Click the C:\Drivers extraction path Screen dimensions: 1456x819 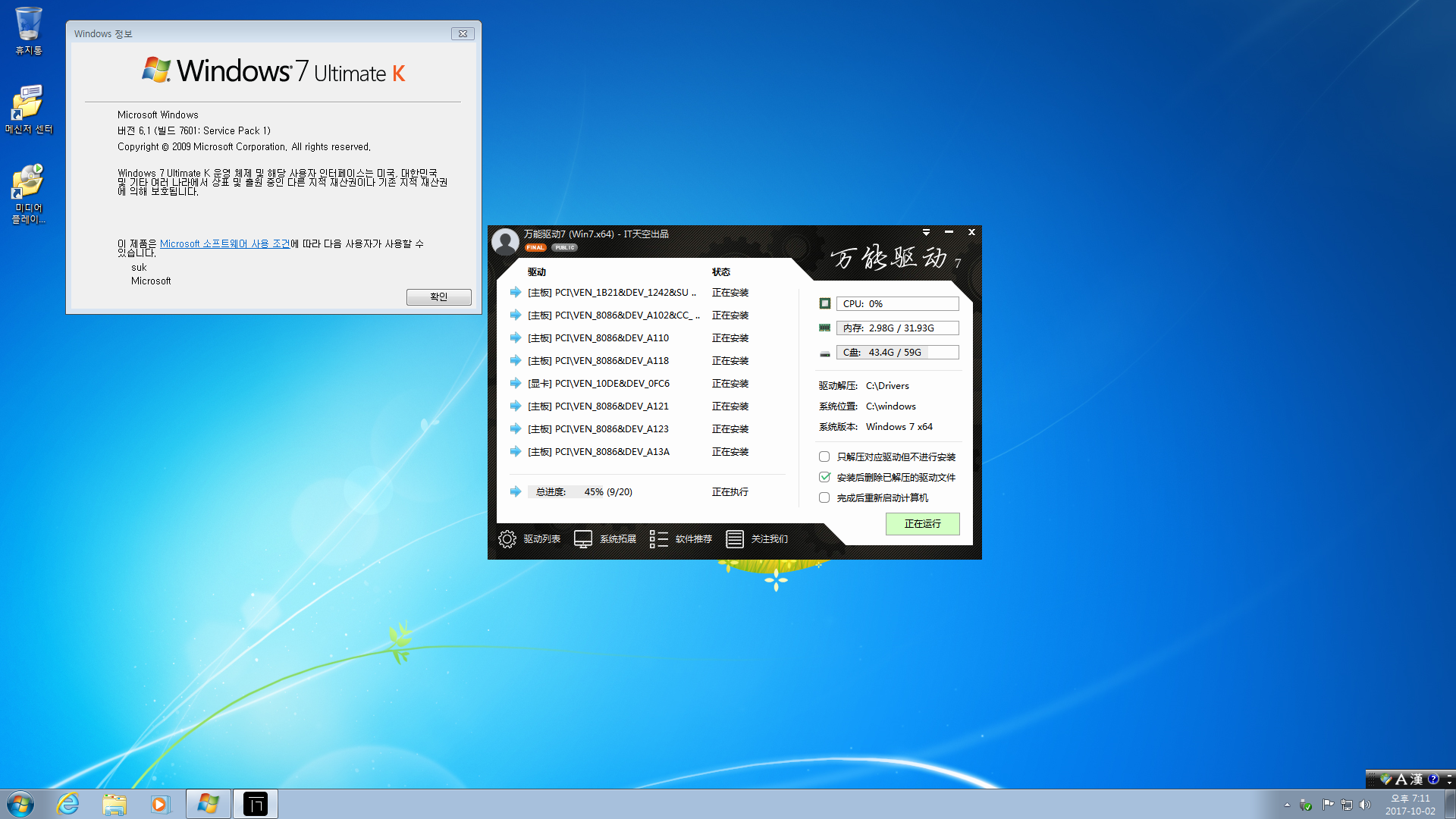(x=887, y=385)
